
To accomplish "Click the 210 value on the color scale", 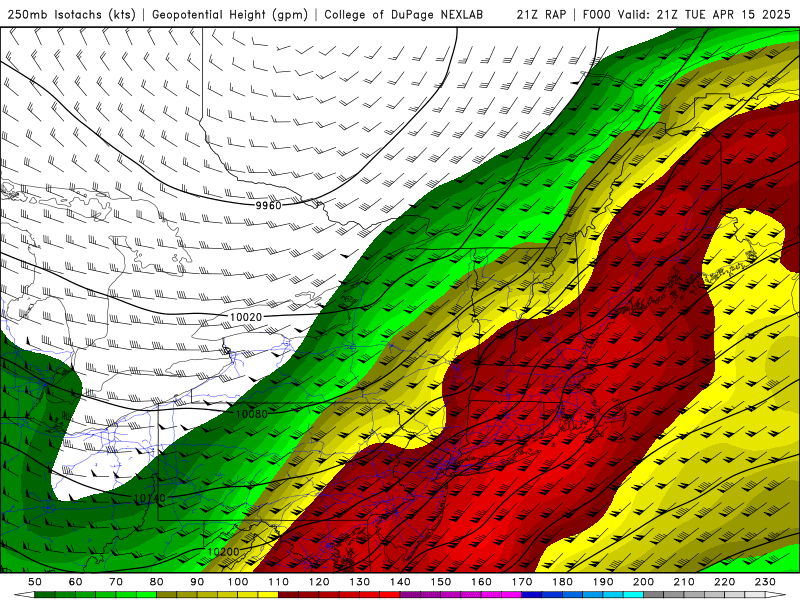I will (x=684, y=582).
